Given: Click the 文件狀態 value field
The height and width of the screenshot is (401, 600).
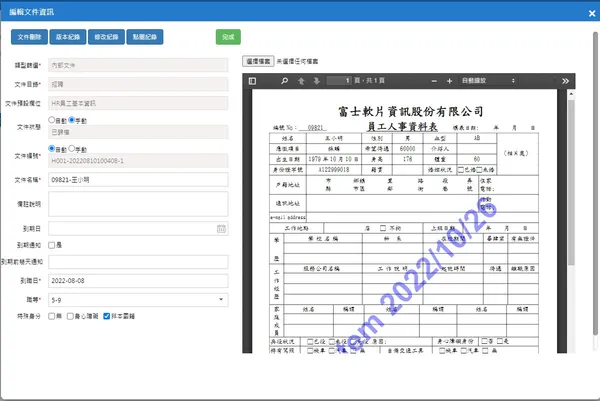Looking at the screenshot, I should [x=138, y=132].
